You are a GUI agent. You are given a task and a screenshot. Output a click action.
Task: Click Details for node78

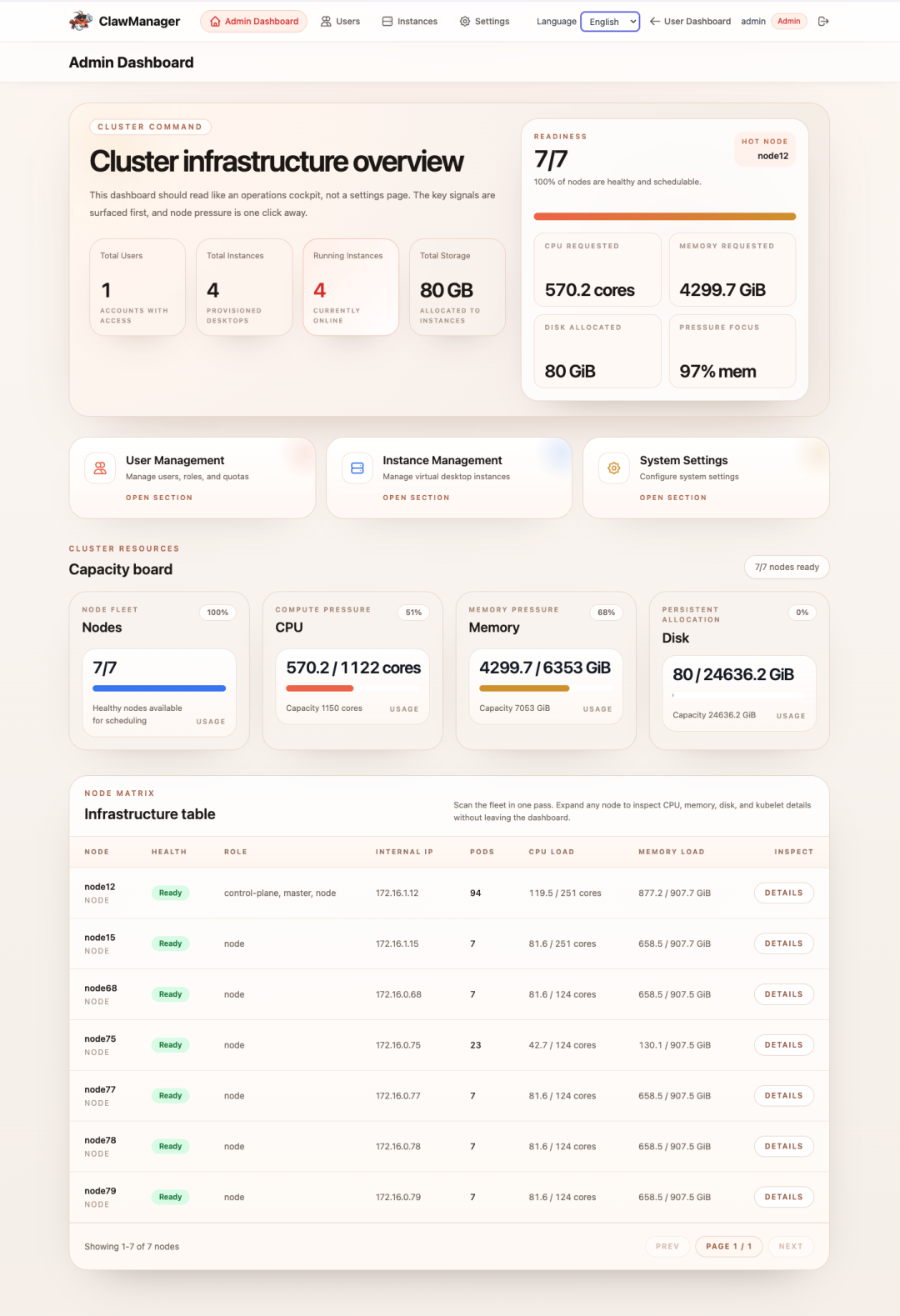[784, 1146]
